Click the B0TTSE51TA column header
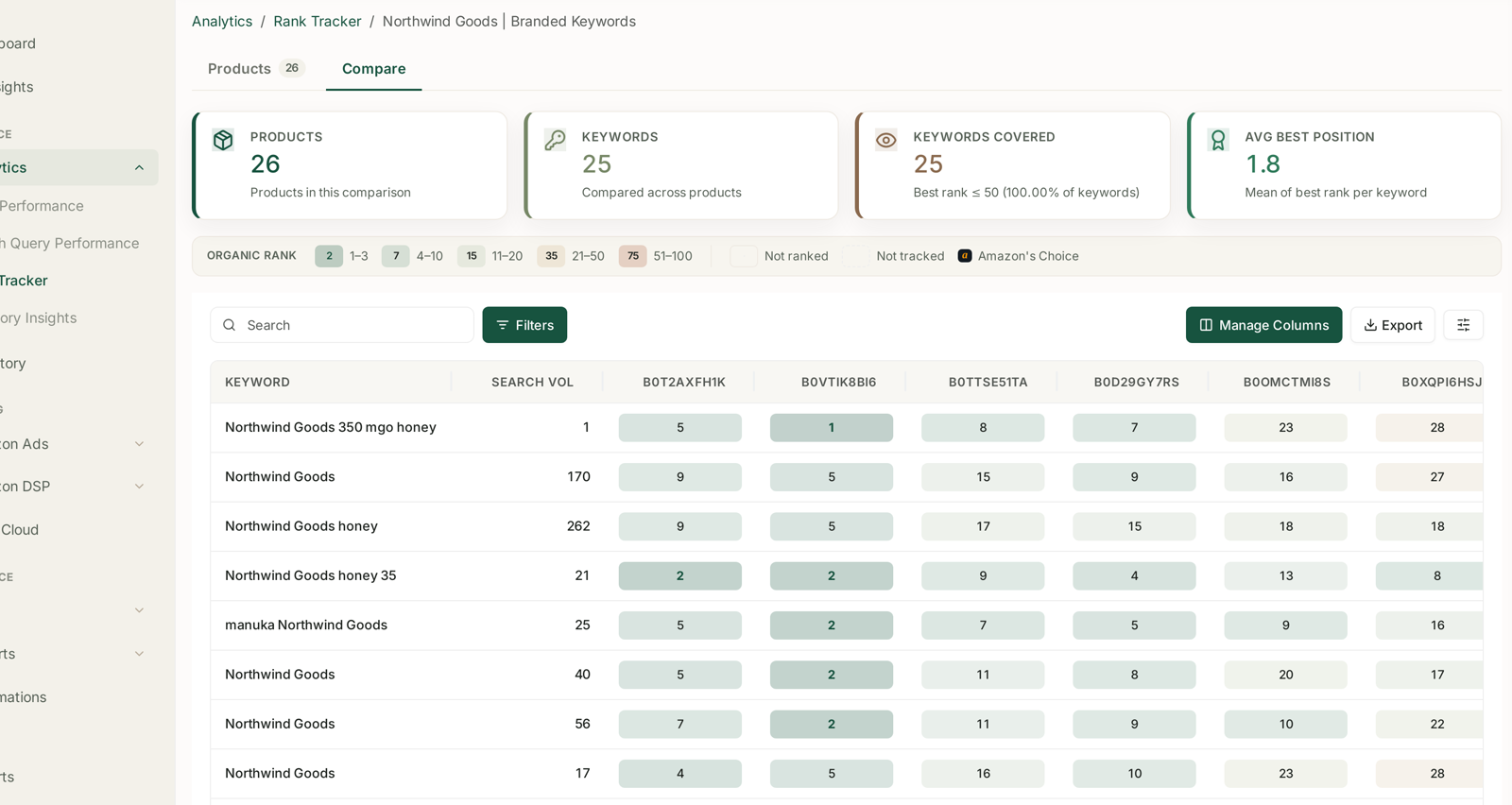This screenshot has width=1512, height=805. pyautogui.click(x=988, y=383)
